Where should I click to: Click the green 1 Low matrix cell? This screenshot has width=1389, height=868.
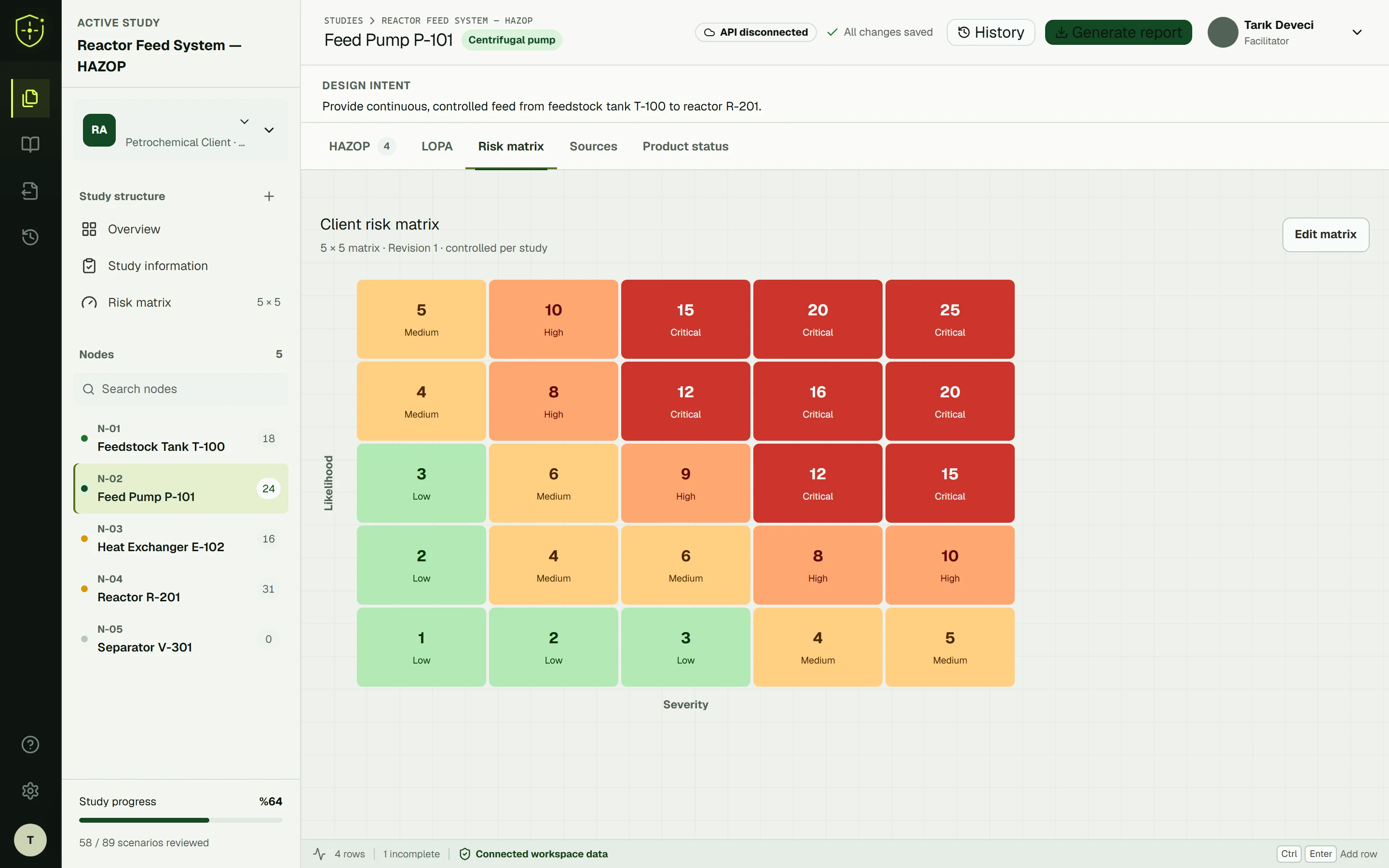tap(422, 647)
